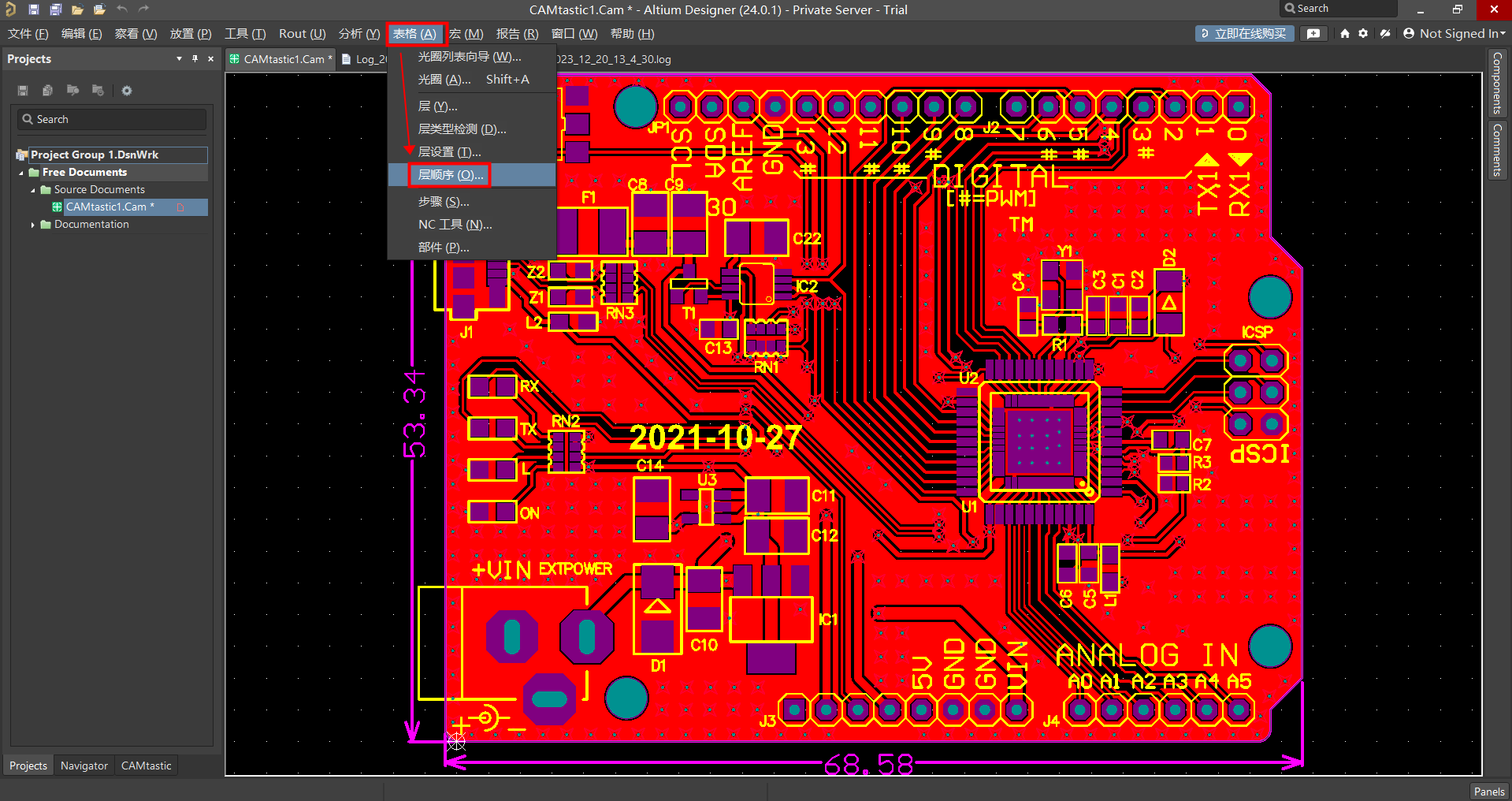Screen dimensions: 1512x801
Task: Toggle pin on the Projects panel
Action: pyautogui.click(x=195, y=59)
